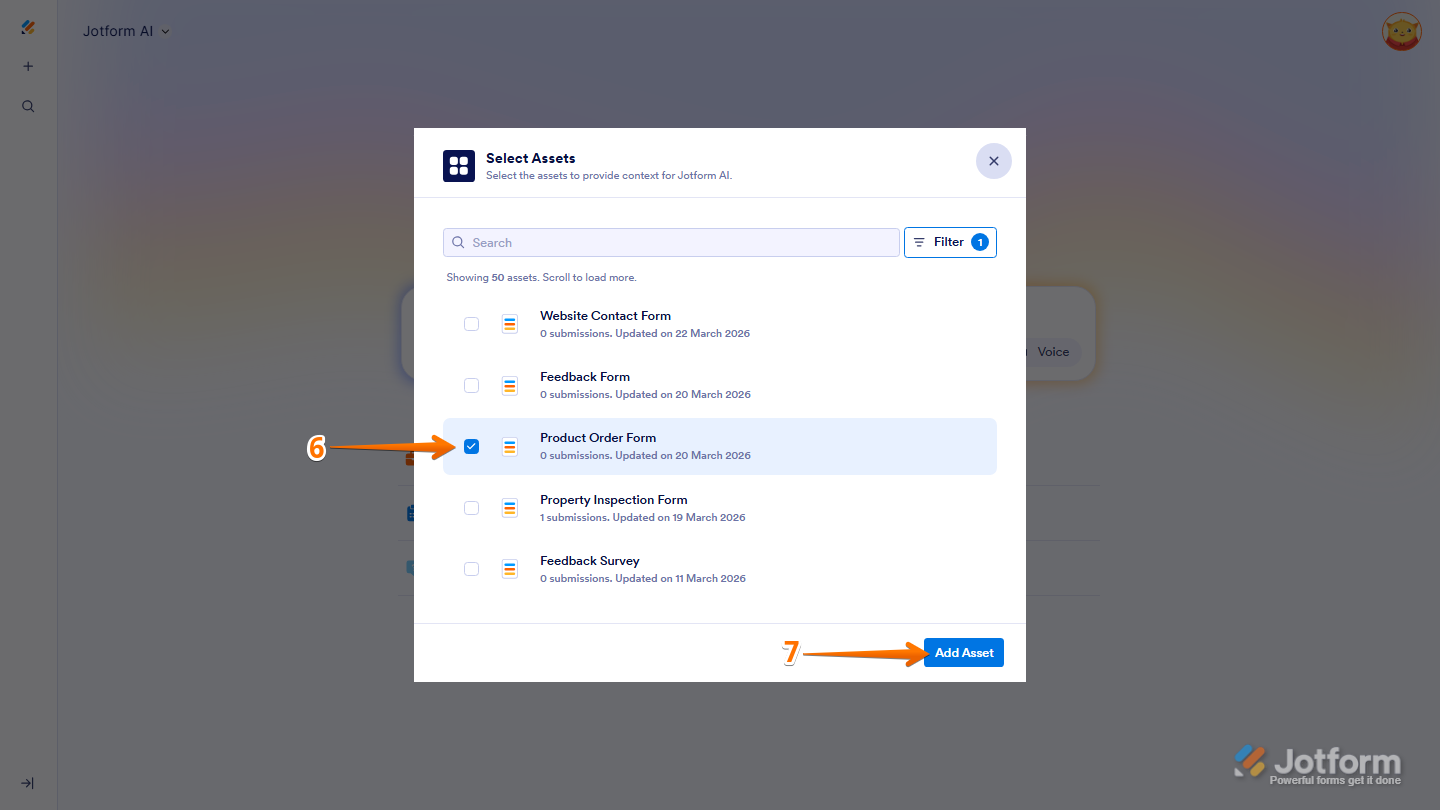Viewport: 1440px width, 810px height.
Task: Click the Add Asset button
Action: tap(963, 652)
